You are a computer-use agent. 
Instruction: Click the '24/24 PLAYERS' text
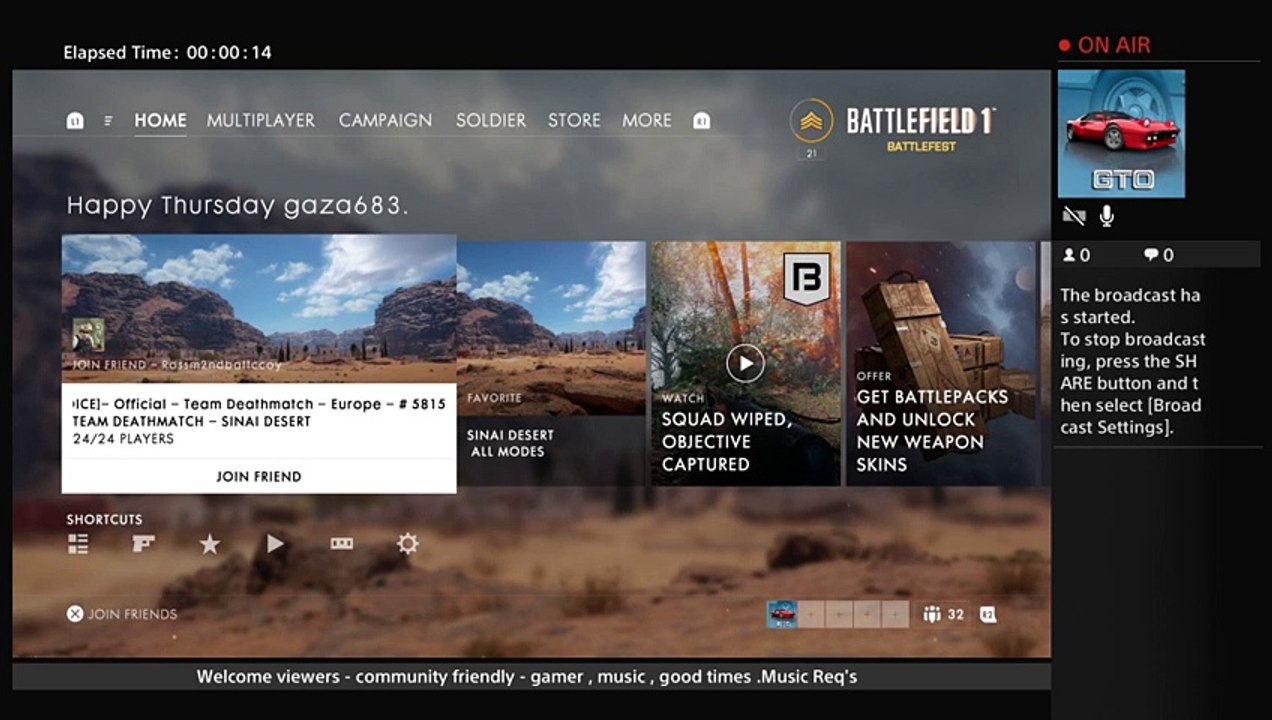[123, 439]
